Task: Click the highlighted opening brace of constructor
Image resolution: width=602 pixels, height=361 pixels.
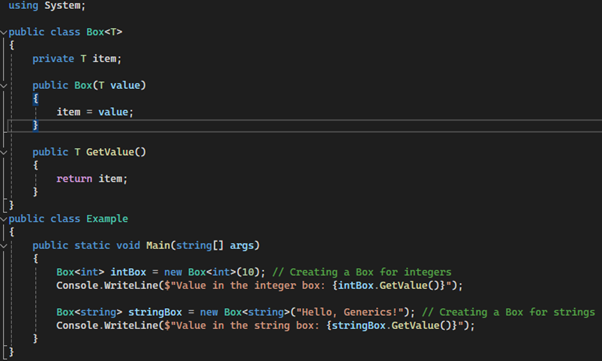Action: (35, 99)
